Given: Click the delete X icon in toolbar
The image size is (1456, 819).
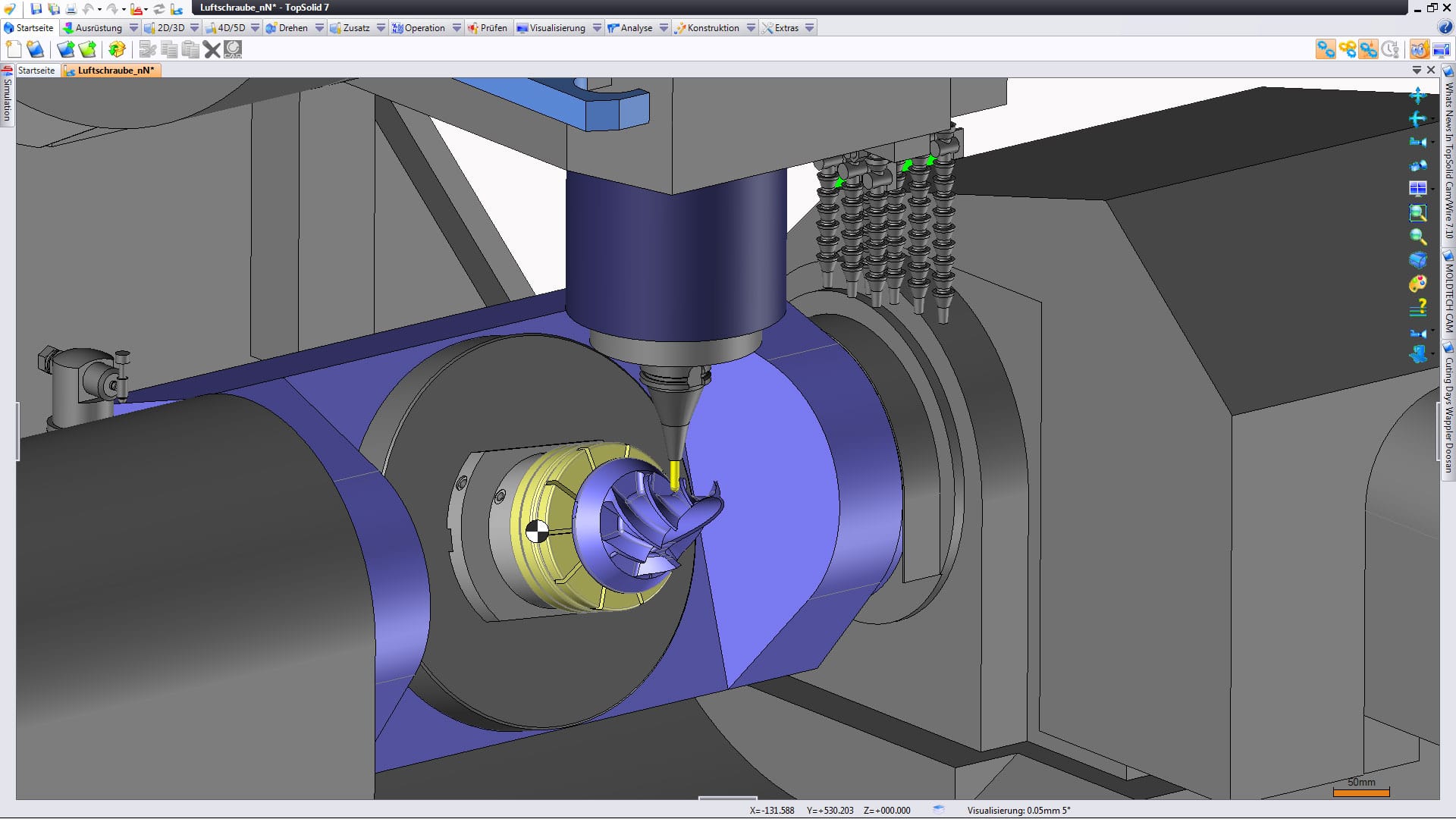Looking at the screenshot, I should pyautogui.click(x=212, y=50).
